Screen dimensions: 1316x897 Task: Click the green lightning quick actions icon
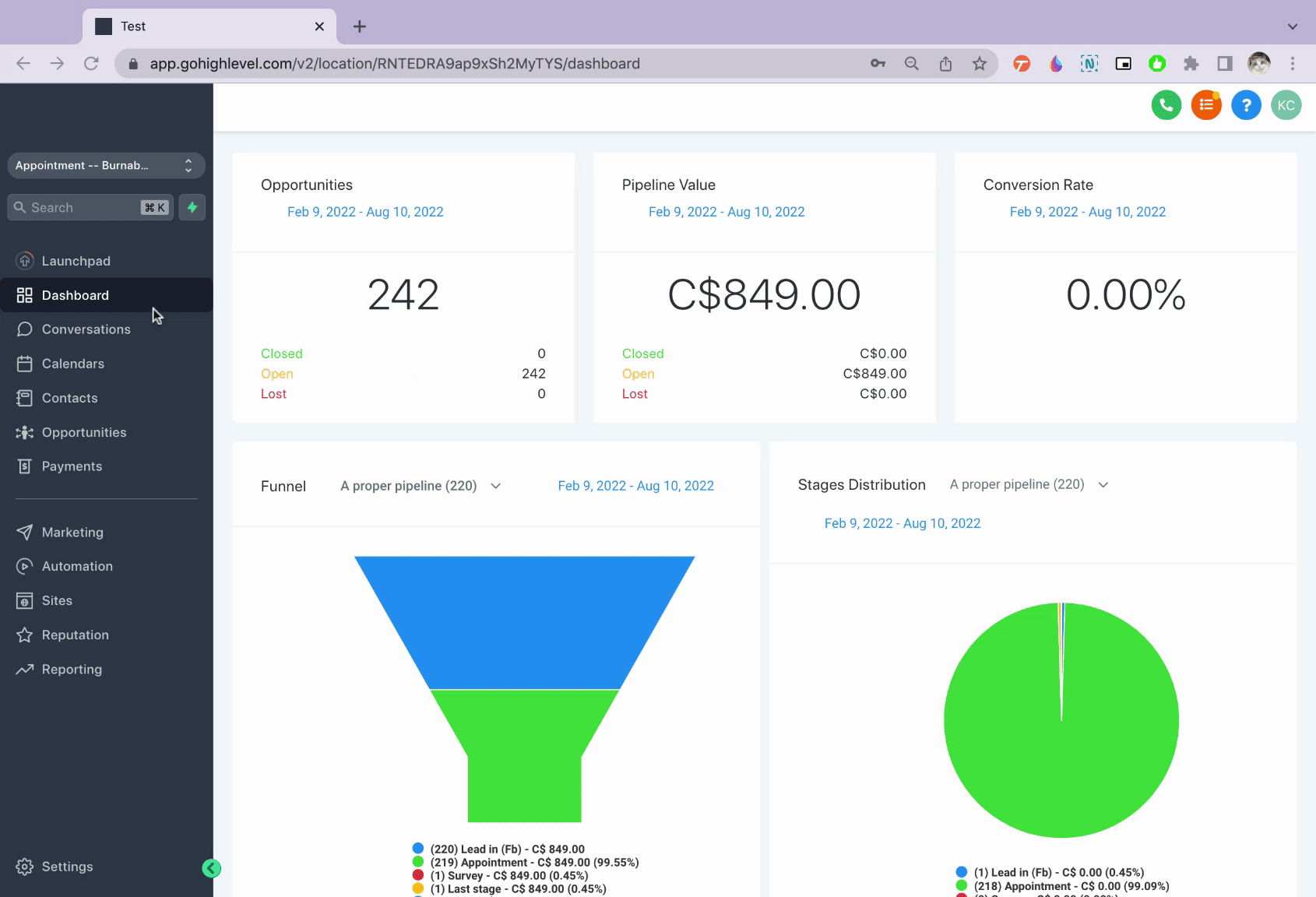[x=192, y=207]
